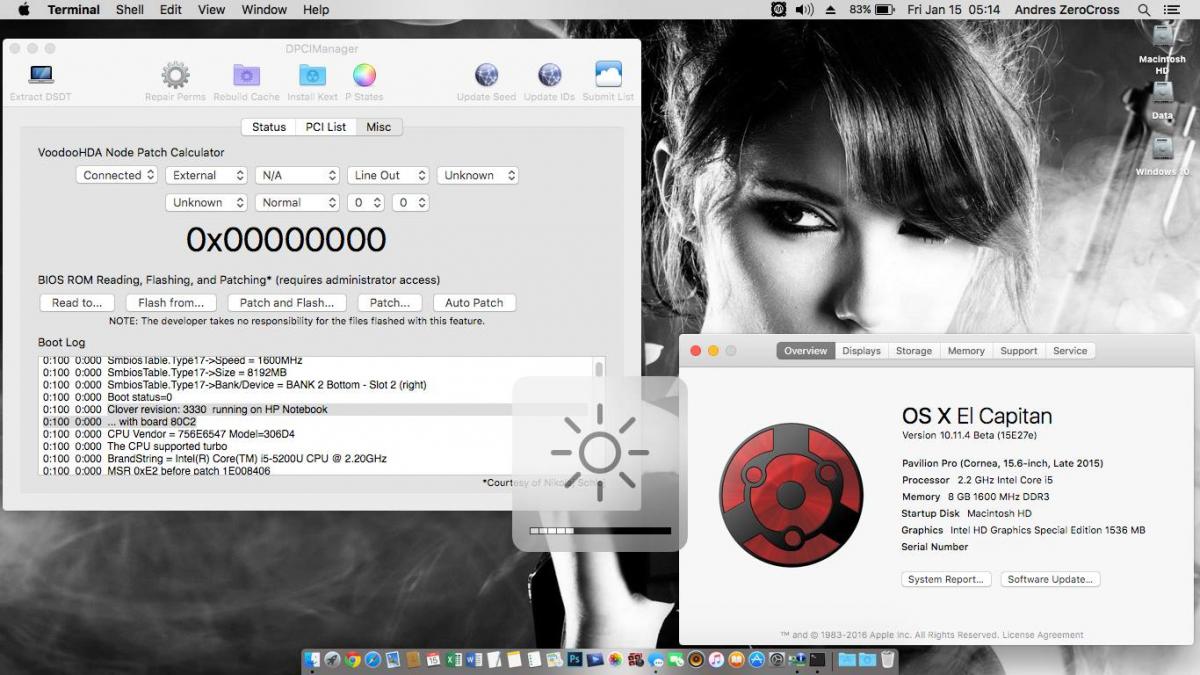Open iBooks from the Dock

point(736,660)
